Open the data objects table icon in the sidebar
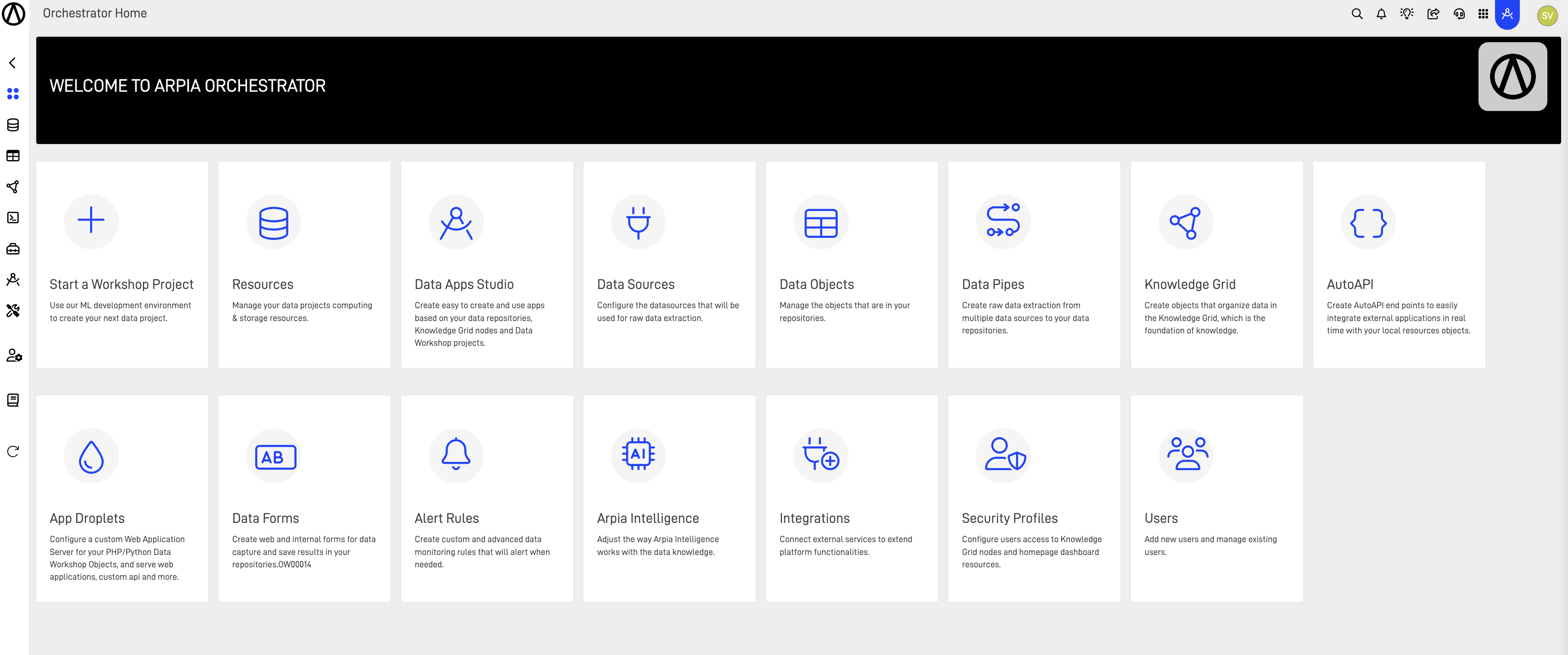1568x655 pixels. pyautogui.click(x=13, y=155)
